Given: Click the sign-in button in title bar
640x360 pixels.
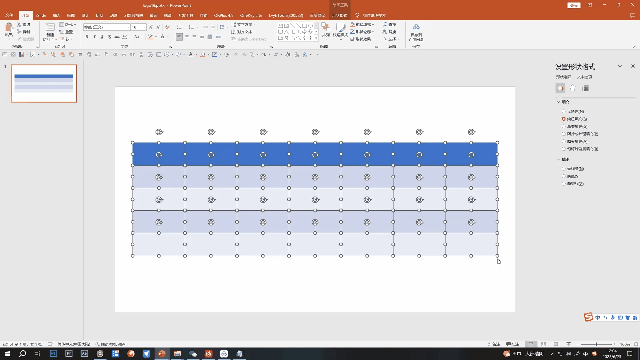Looking at the screenshot, I should 573,5.
